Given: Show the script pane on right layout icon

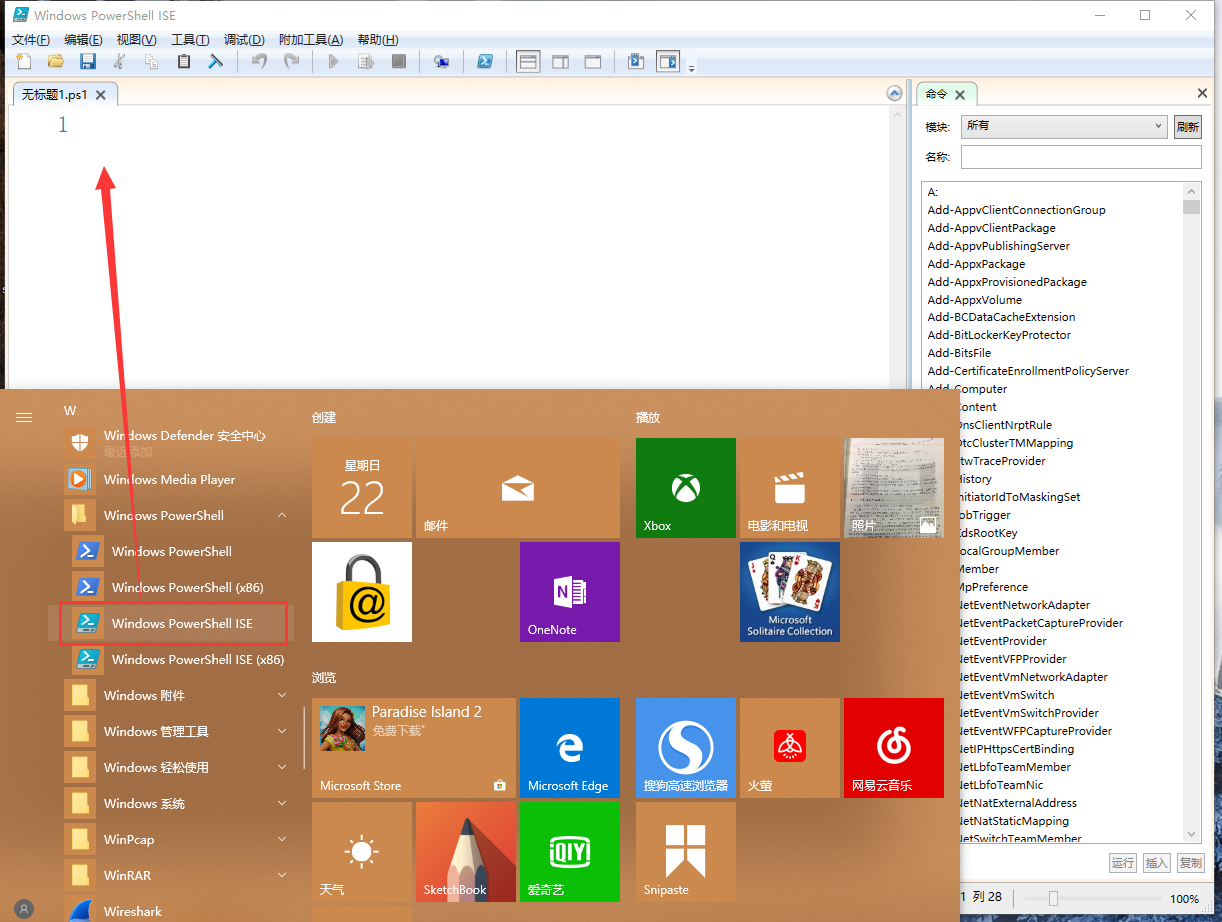Looking at the screenshot, I should coord(560,62).
